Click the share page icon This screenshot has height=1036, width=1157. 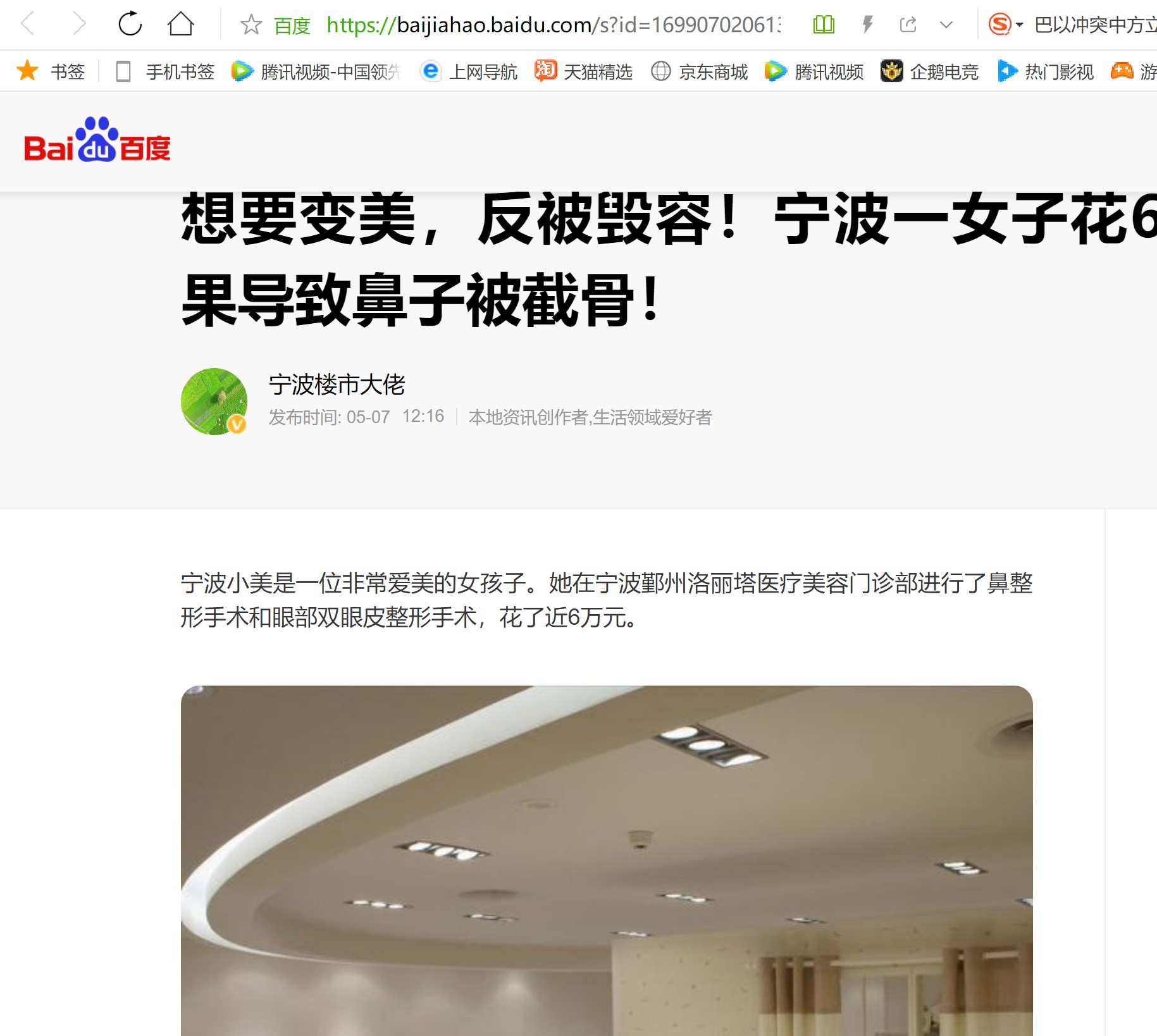(x=908, y=25)
